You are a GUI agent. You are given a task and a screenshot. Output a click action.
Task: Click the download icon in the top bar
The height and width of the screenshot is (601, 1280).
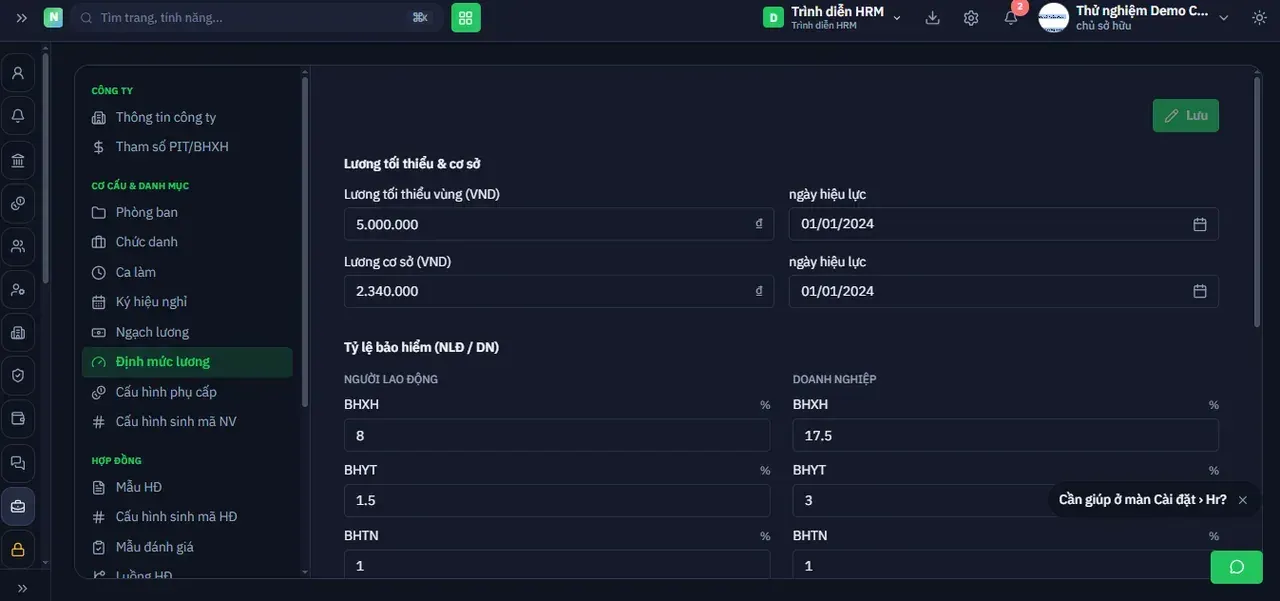(x=933, y=18)
